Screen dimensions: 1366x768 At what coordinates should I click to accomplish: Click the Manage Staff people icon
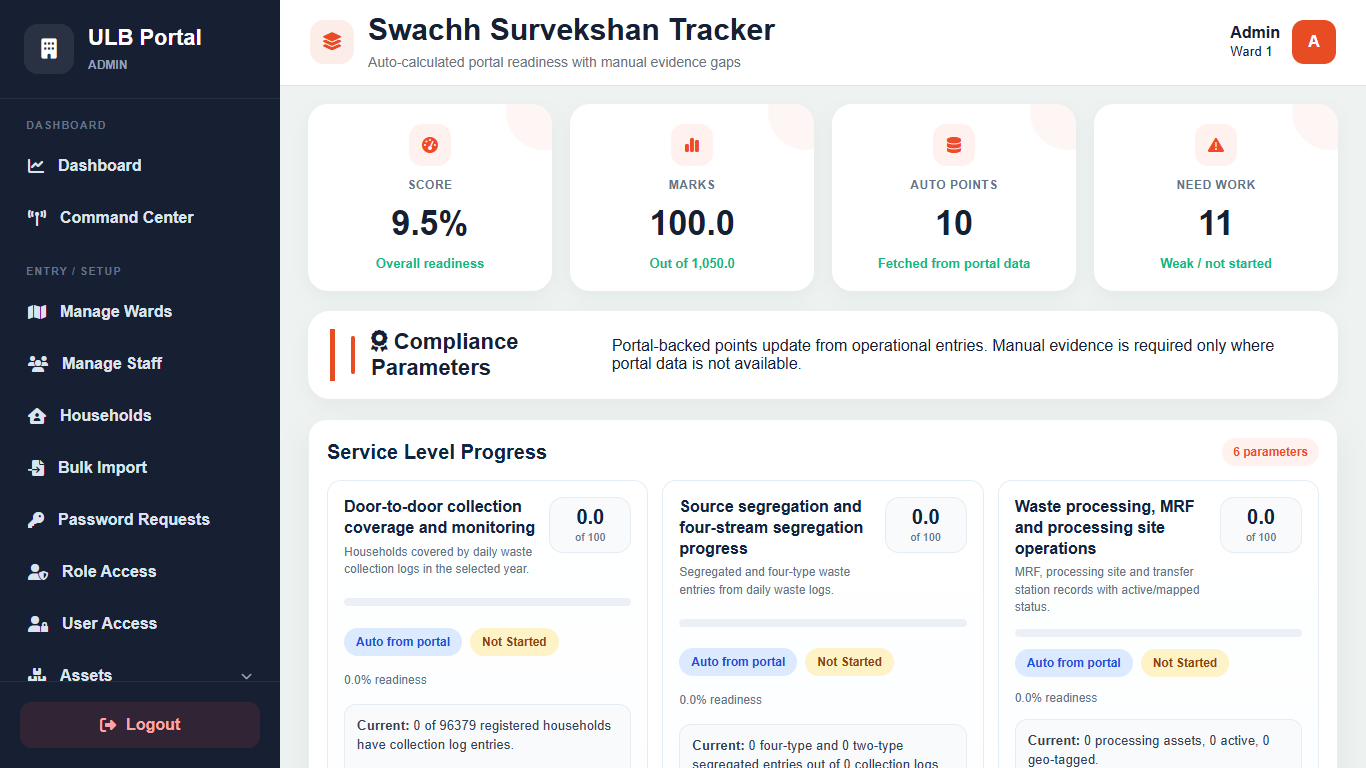38,364
